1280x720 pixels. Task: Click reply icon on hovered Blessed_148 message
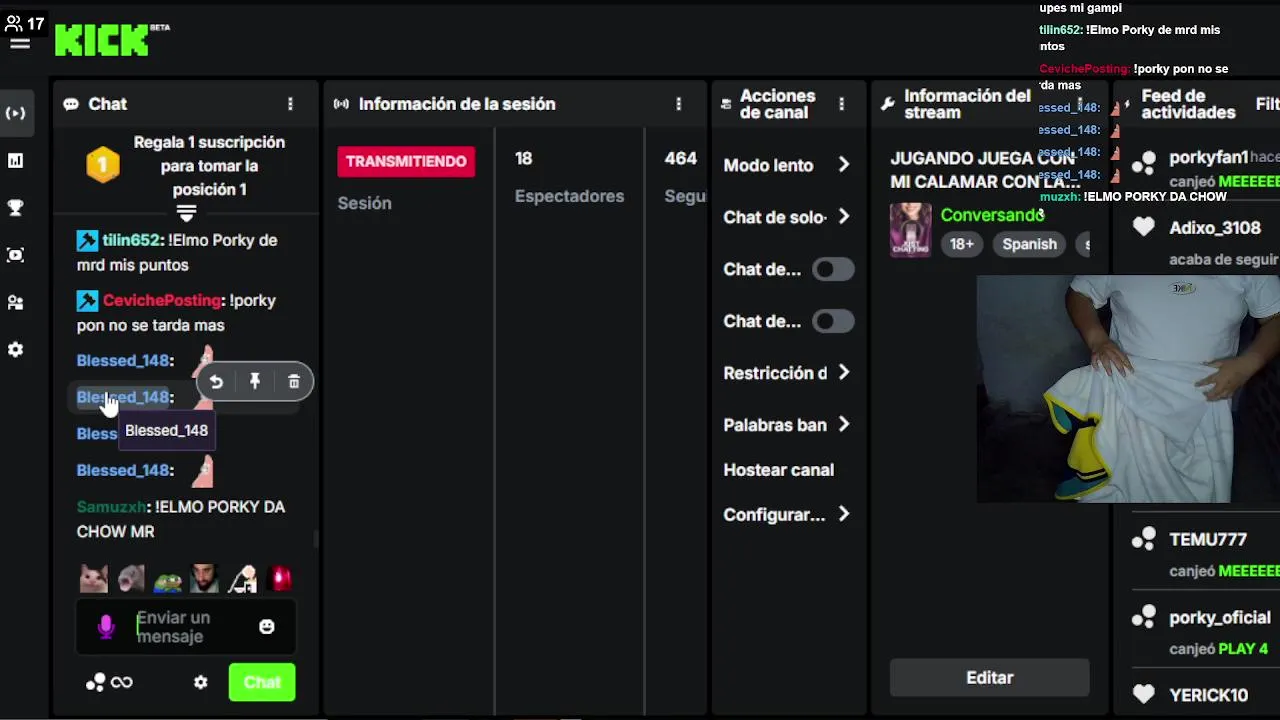click(216, 382)
